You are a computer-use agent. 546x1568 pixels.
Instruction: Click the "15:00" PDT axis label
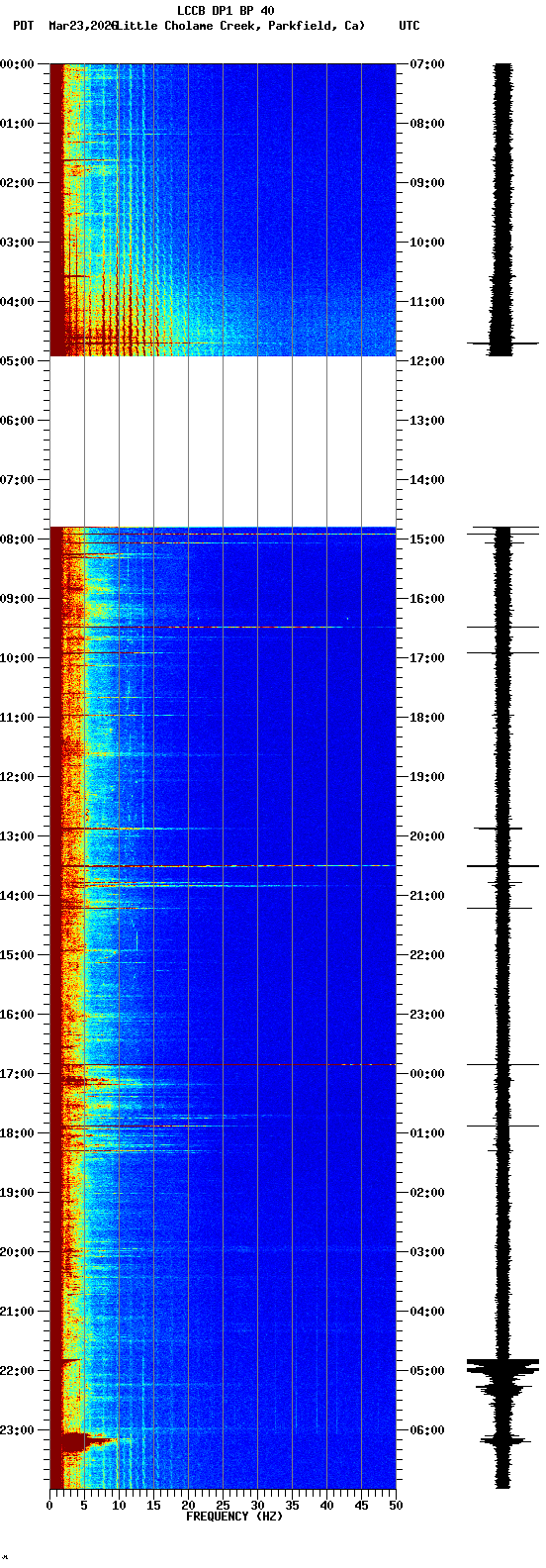pos(17,955)
